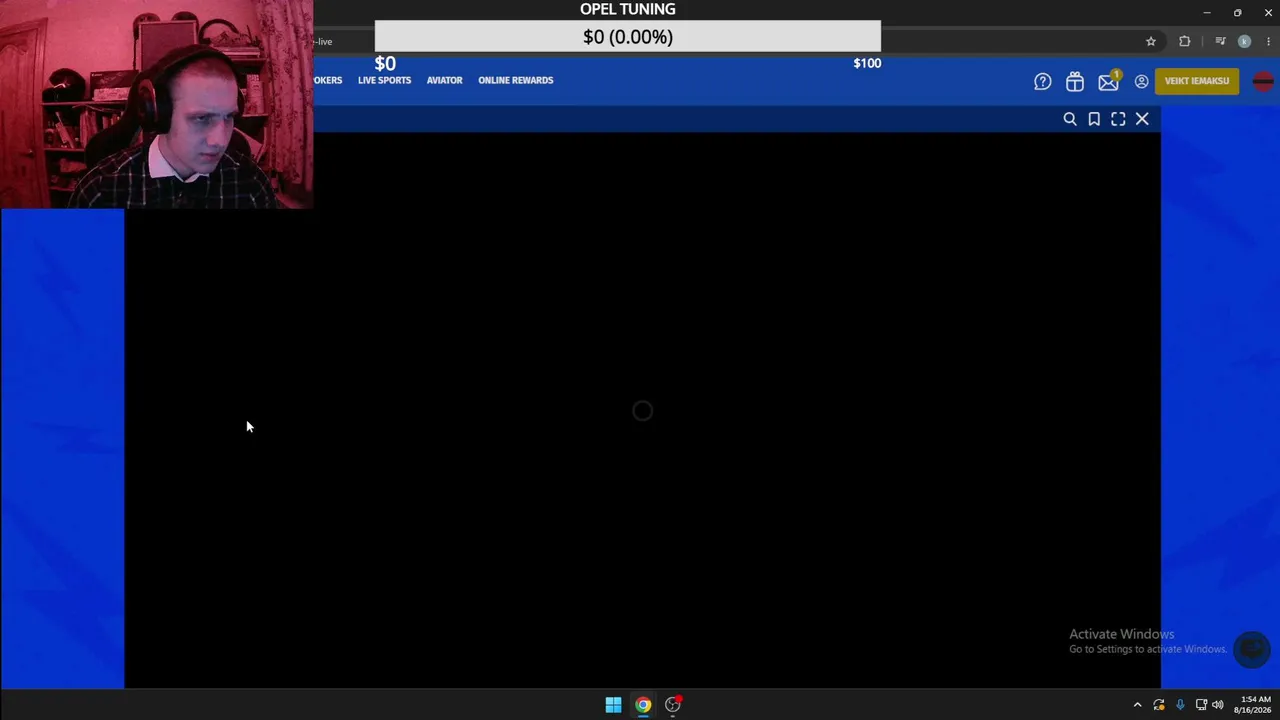This screenshot has height=720, width=1280.
Task: Open the network tray icon
Action: [1201, 705]
